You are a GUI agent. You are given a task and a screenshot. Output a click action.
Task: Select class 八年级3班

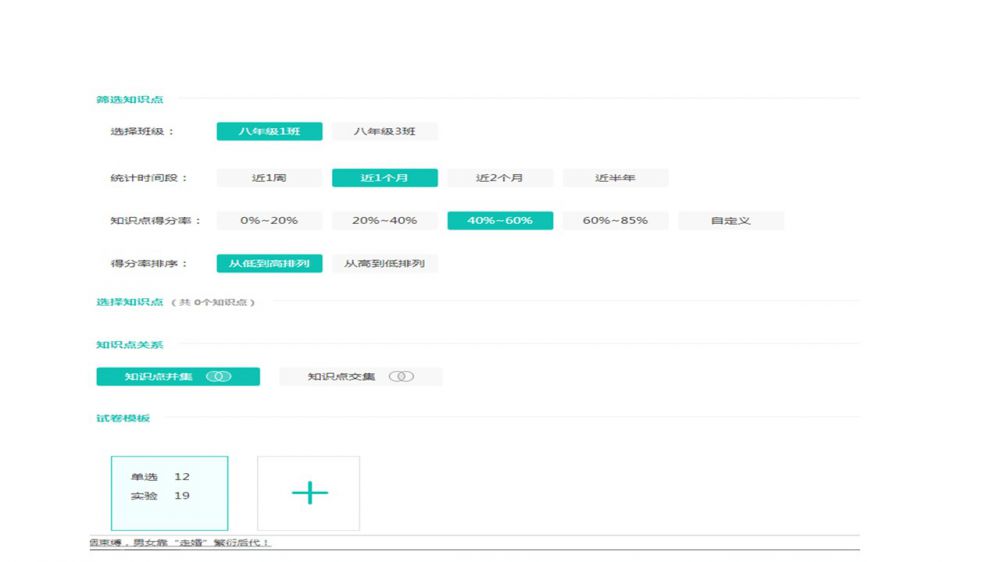point(384,131)
